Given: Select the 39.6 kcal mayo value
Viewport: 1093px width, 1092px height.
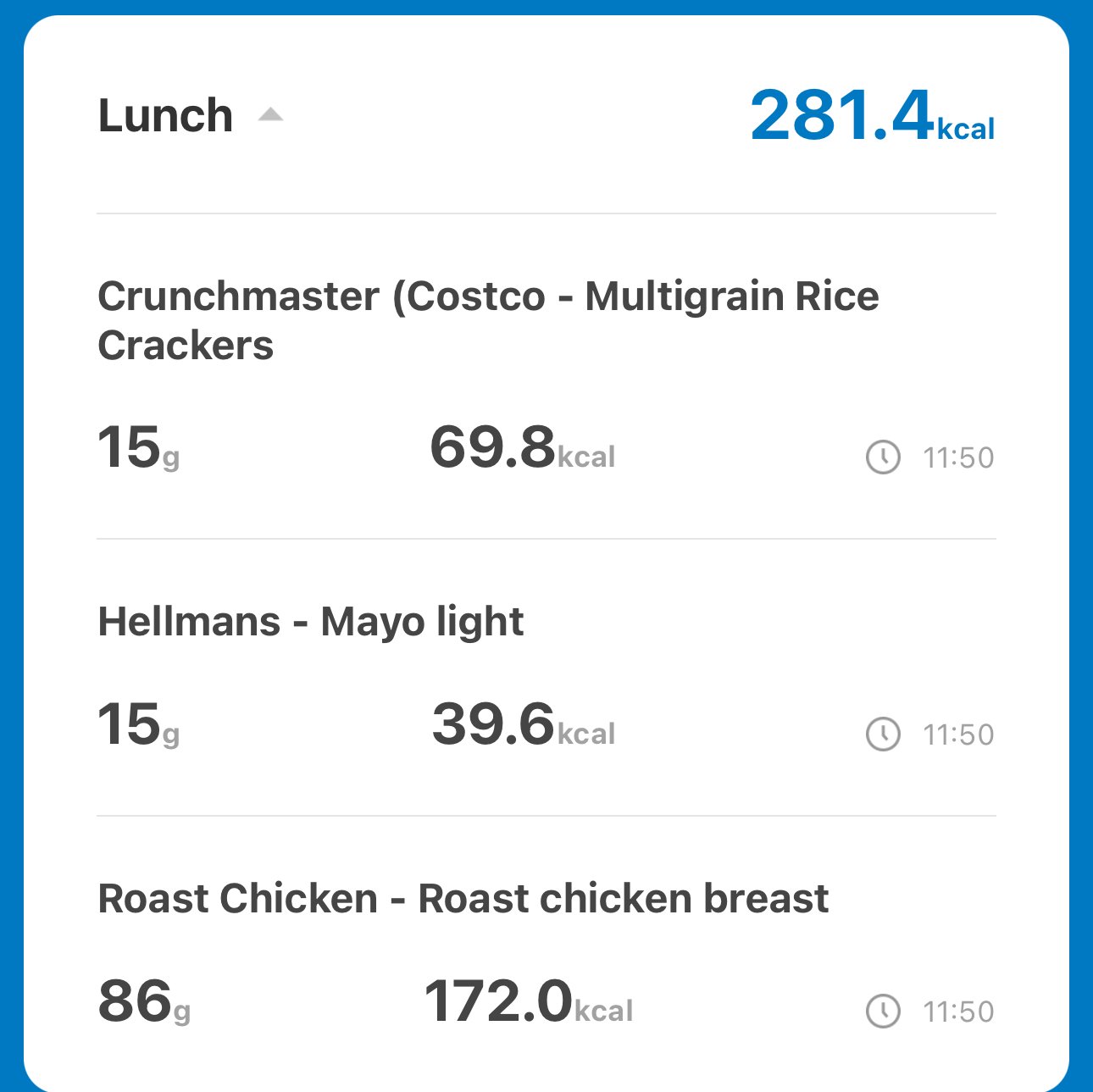Looking at the screenshot, I should (x=524, y=724).
